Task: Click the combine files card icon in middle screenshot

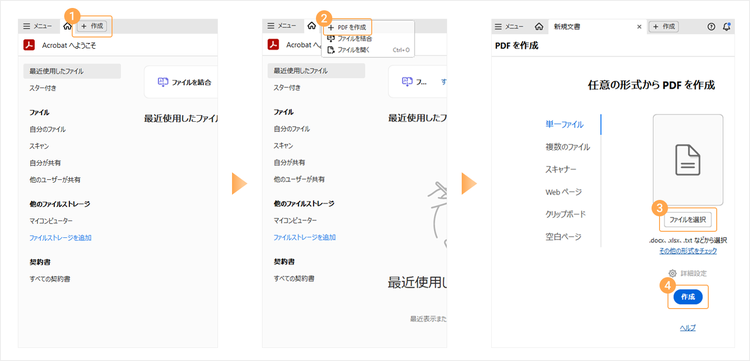Action: [408, 82]
